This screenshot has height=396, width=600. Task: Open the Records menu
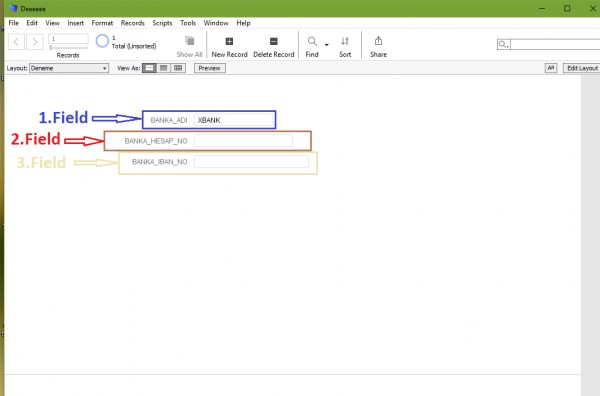pyautogui.click(x=132, y=23)
